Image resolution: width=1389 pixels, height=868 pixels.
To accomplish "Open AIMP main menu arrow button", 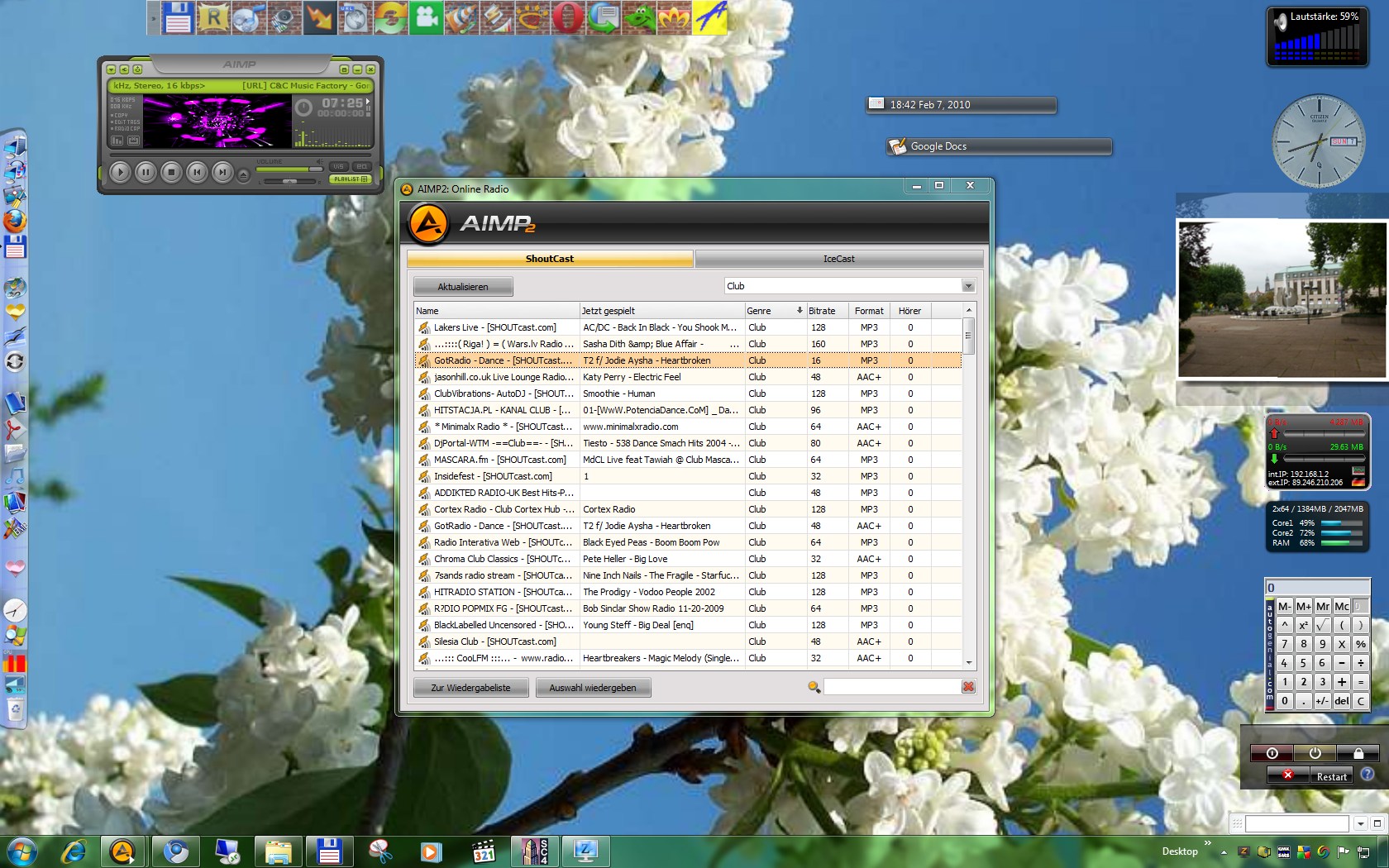I will pyautogui.click(x=112, y=69).
